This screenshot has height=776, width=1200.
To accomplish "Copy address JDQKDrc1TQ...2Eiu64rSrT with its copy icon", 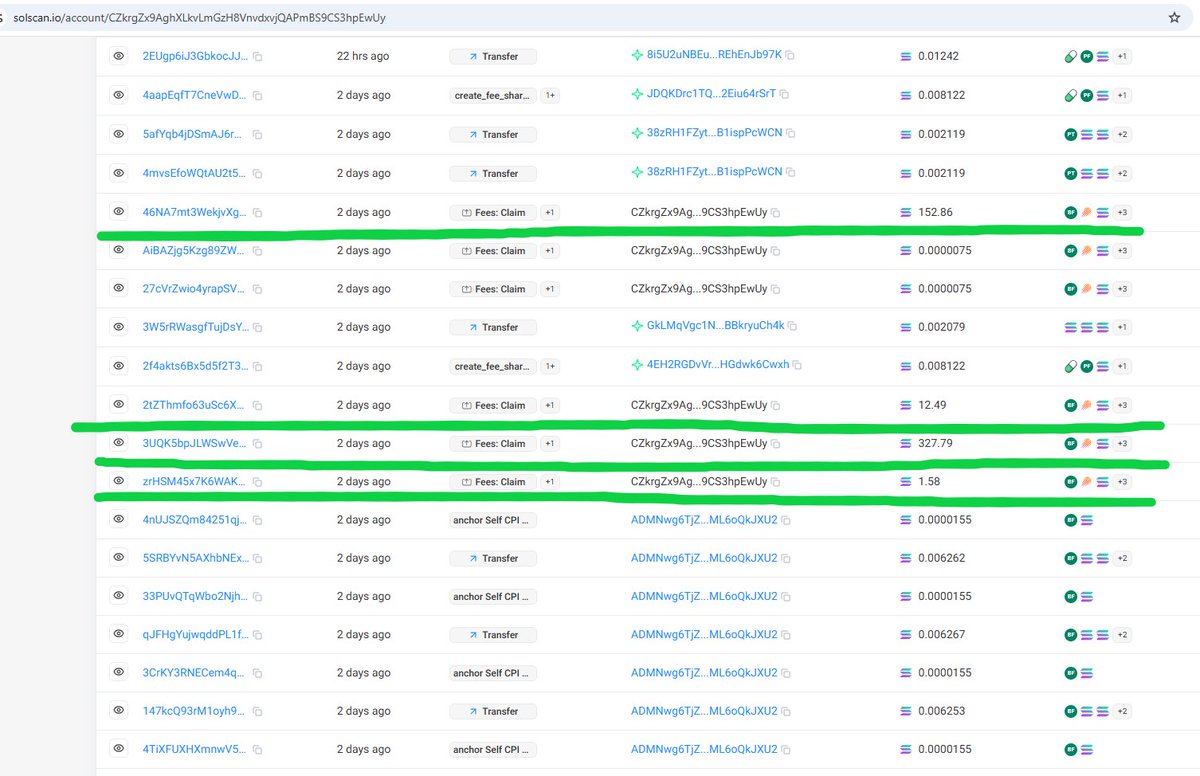I will coord(785,95).
